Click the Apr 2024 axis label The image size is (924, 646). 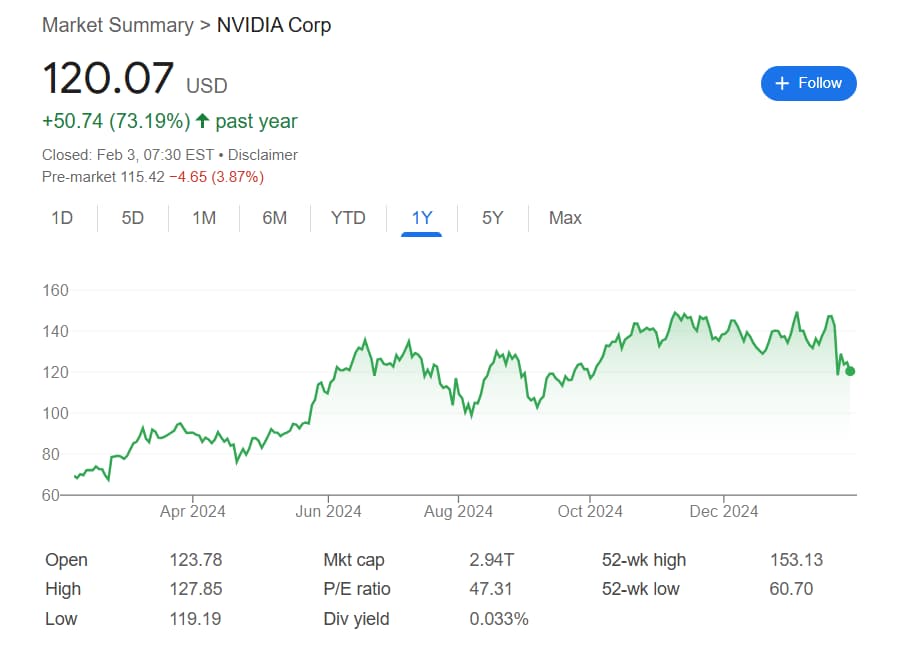[x=192, y=511]
